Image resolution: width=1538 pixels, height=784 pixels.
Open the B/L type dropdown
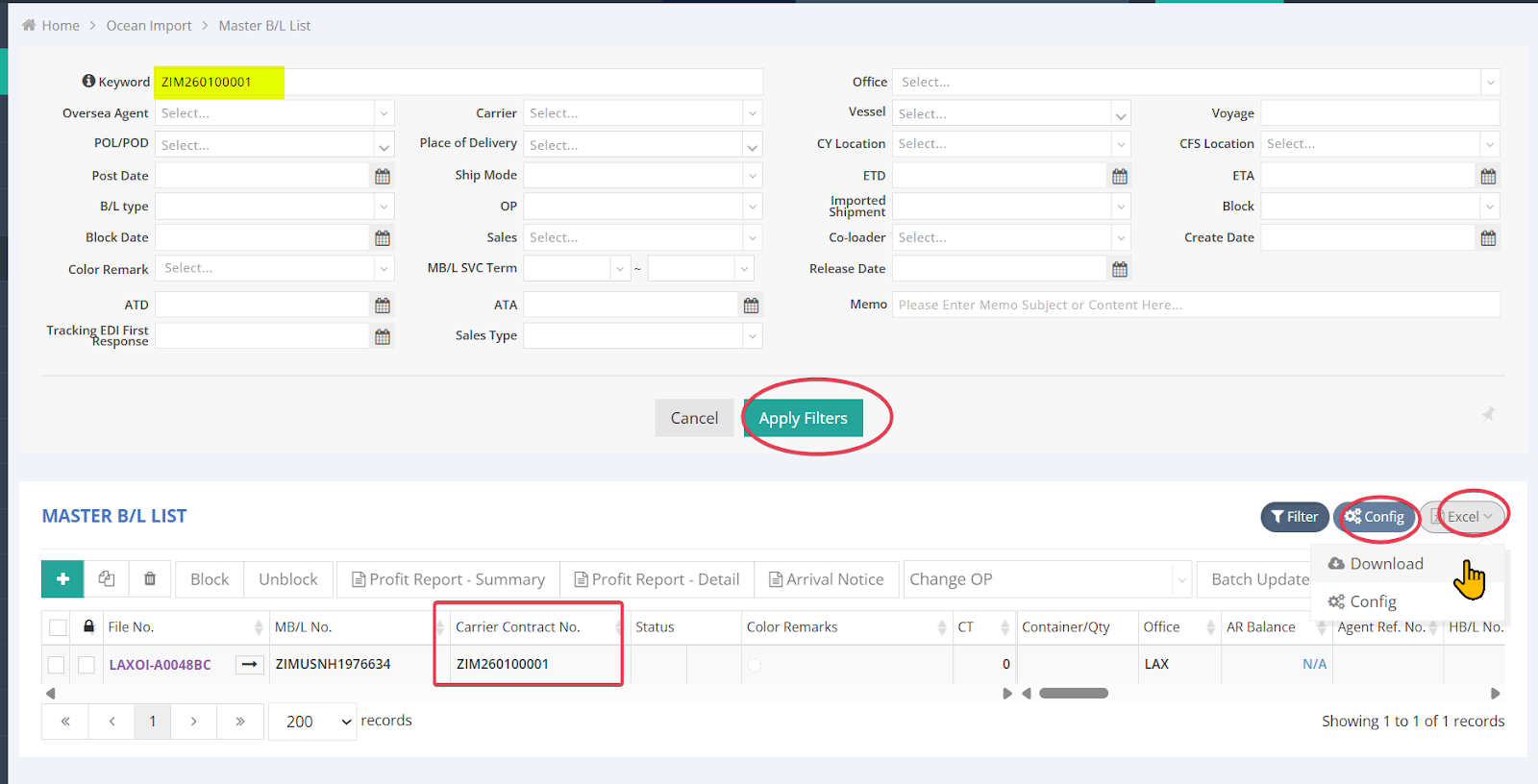[x=274, y=207]
